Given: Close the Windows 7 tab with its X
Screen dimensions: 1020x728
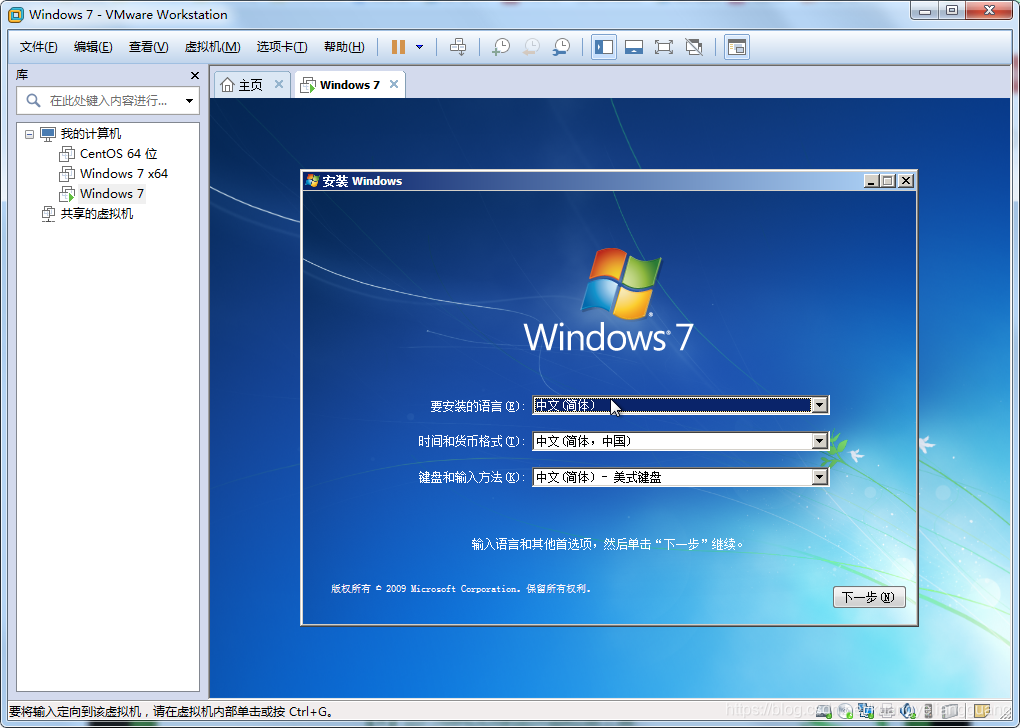Looking at the screenshot, I should point(394,84).
